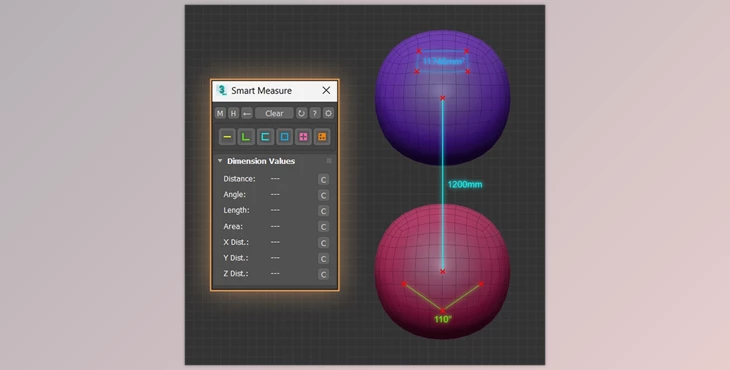This screenshot has width=730, height=370.
Task: Copy the Angle value with its C button
Action: coord(324,195)
